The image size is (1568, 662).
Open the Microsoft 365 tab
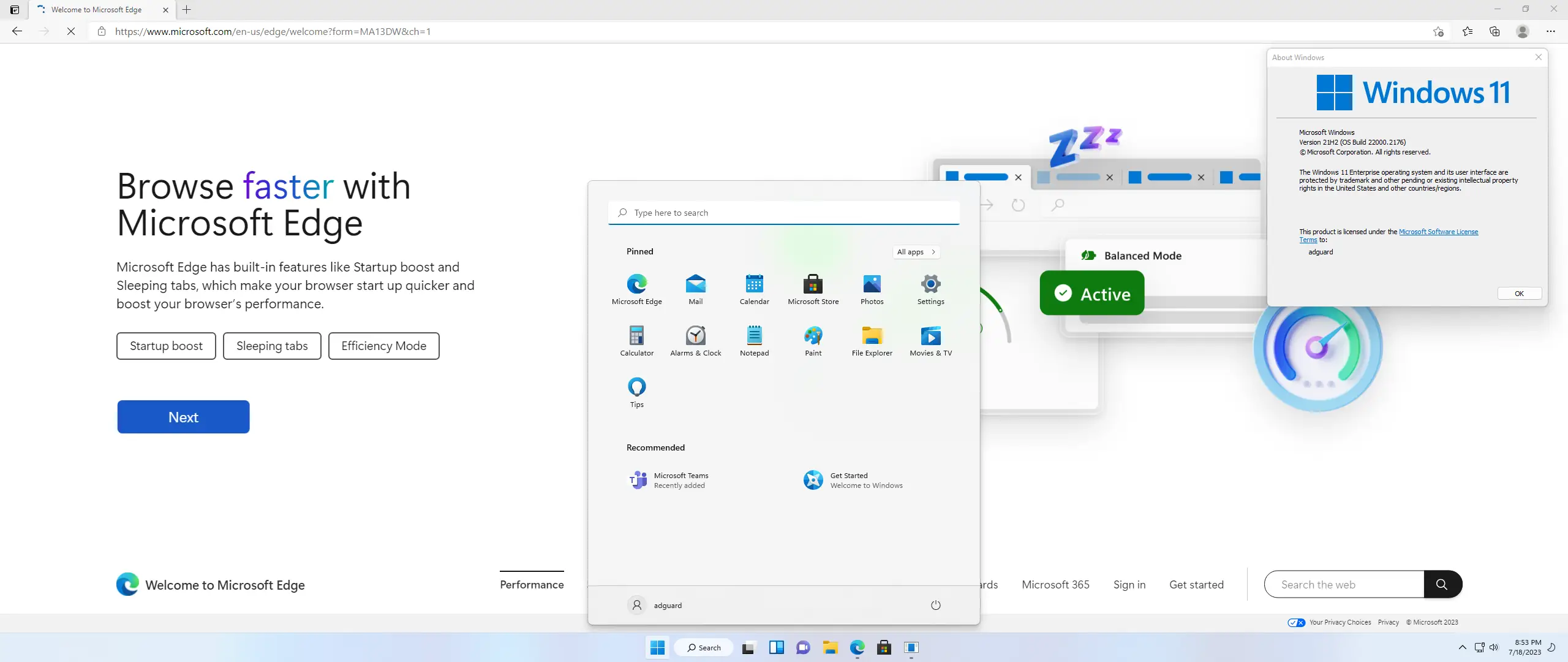pos(1055,584)
